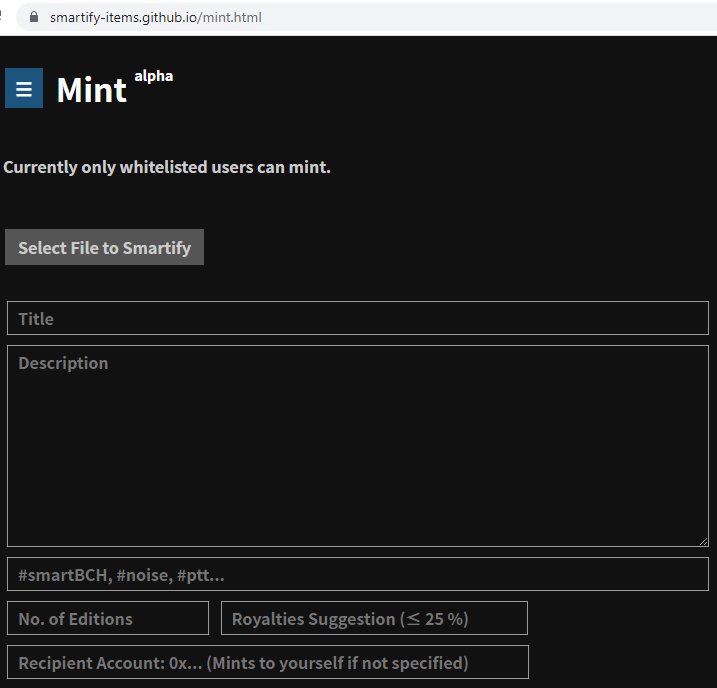Click the Select File to Smartify button
Viewport: 717px width, 688px height.
tap(104, 247)
